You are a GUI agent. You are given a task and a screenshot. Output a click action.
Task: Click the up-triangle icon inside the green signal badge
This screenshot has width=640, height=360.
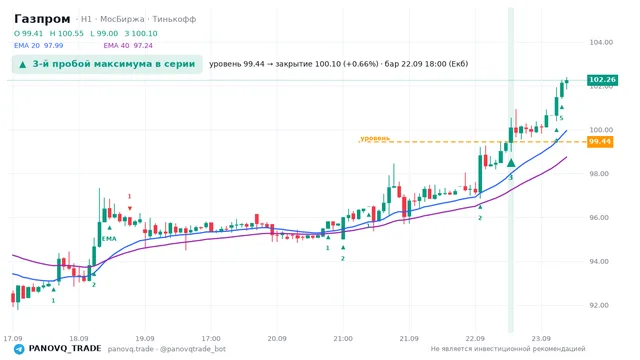click(x=23, y=64)
